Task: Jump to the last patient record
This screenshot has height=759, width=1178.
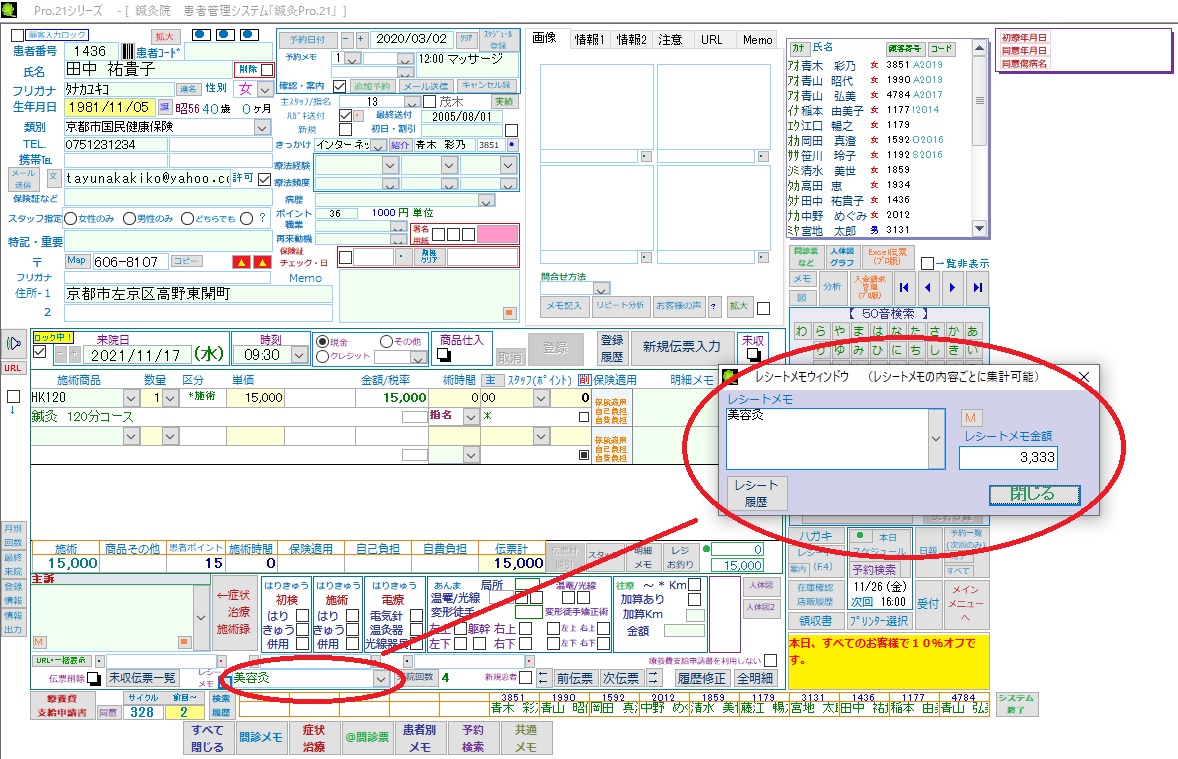Action: [x=977, y=287]
